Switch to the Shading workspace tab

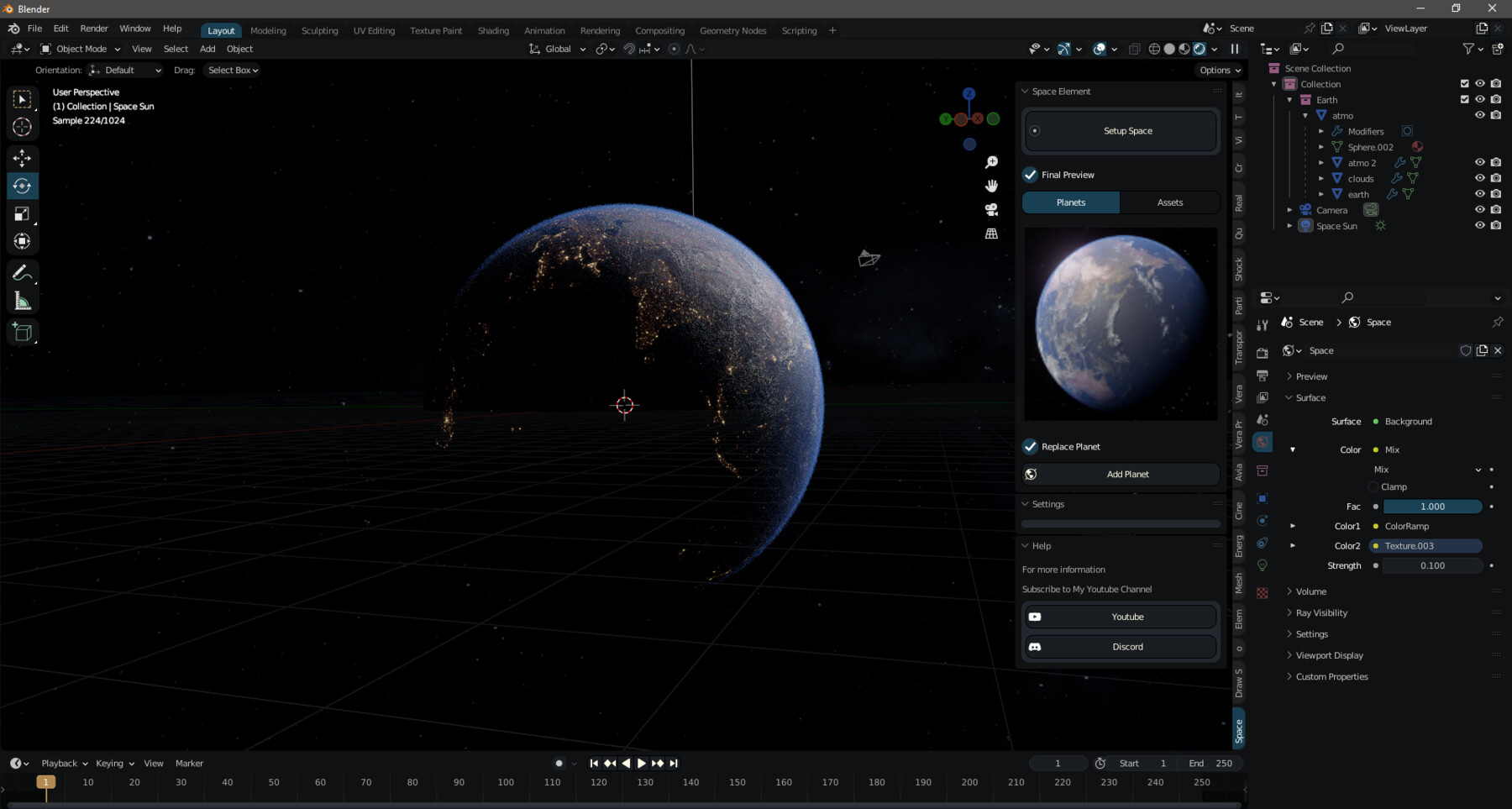point(493,30)
